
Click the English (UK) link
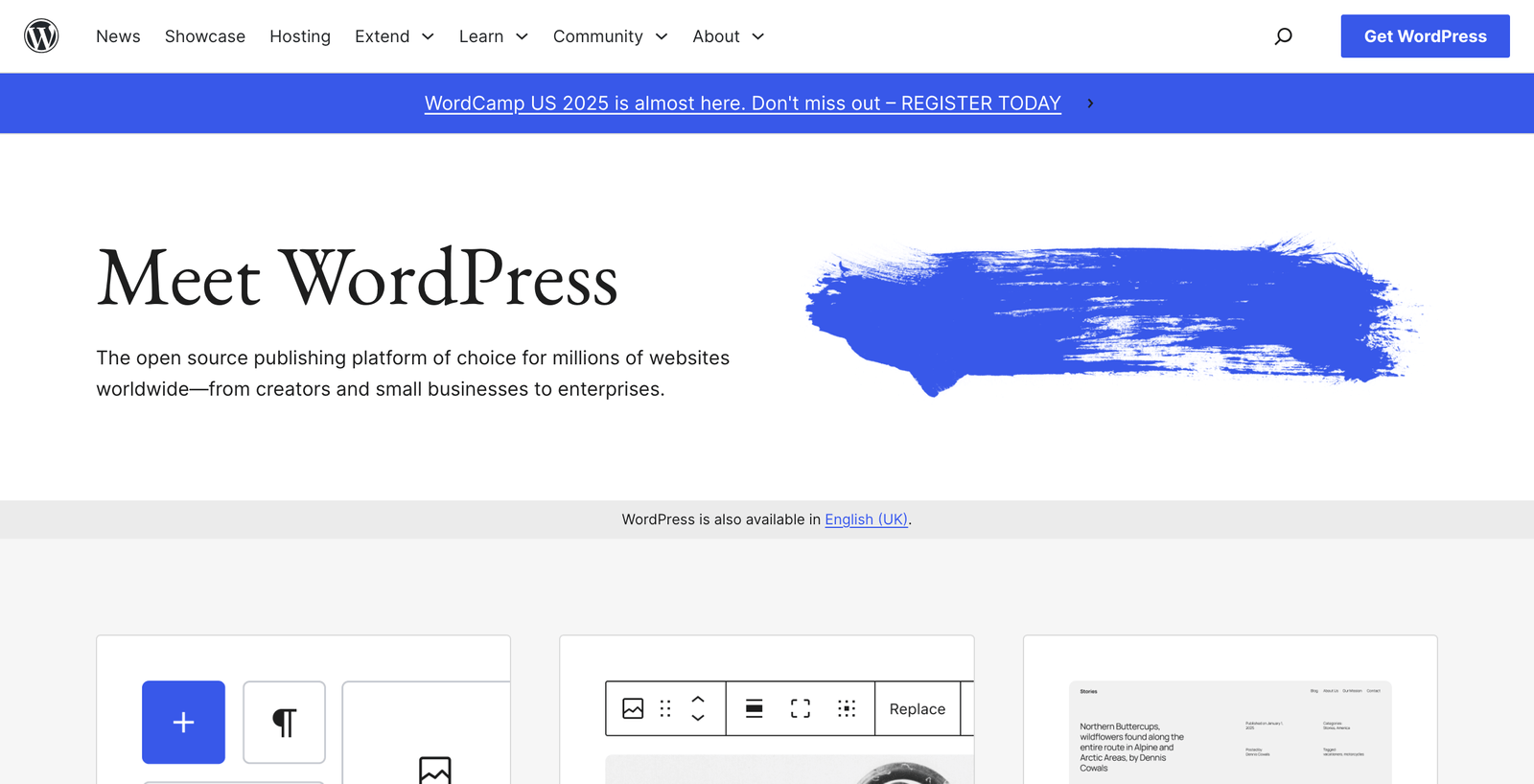[x=866, y=519]
